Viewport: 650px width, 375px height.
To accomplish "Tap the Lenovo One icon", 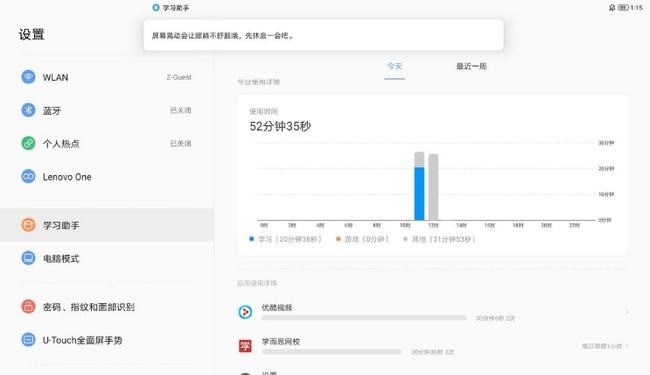I will [x=28, y=177].
